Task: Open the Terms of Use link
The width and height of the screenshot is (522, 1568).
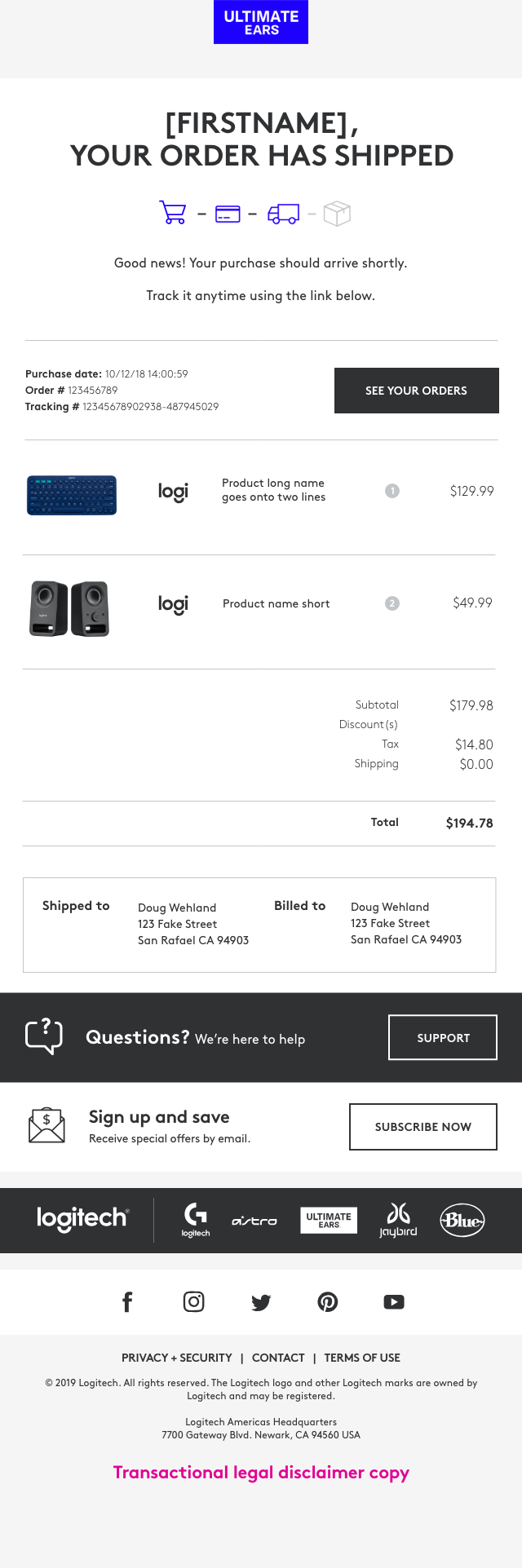Action: [x=362, y=1358]
